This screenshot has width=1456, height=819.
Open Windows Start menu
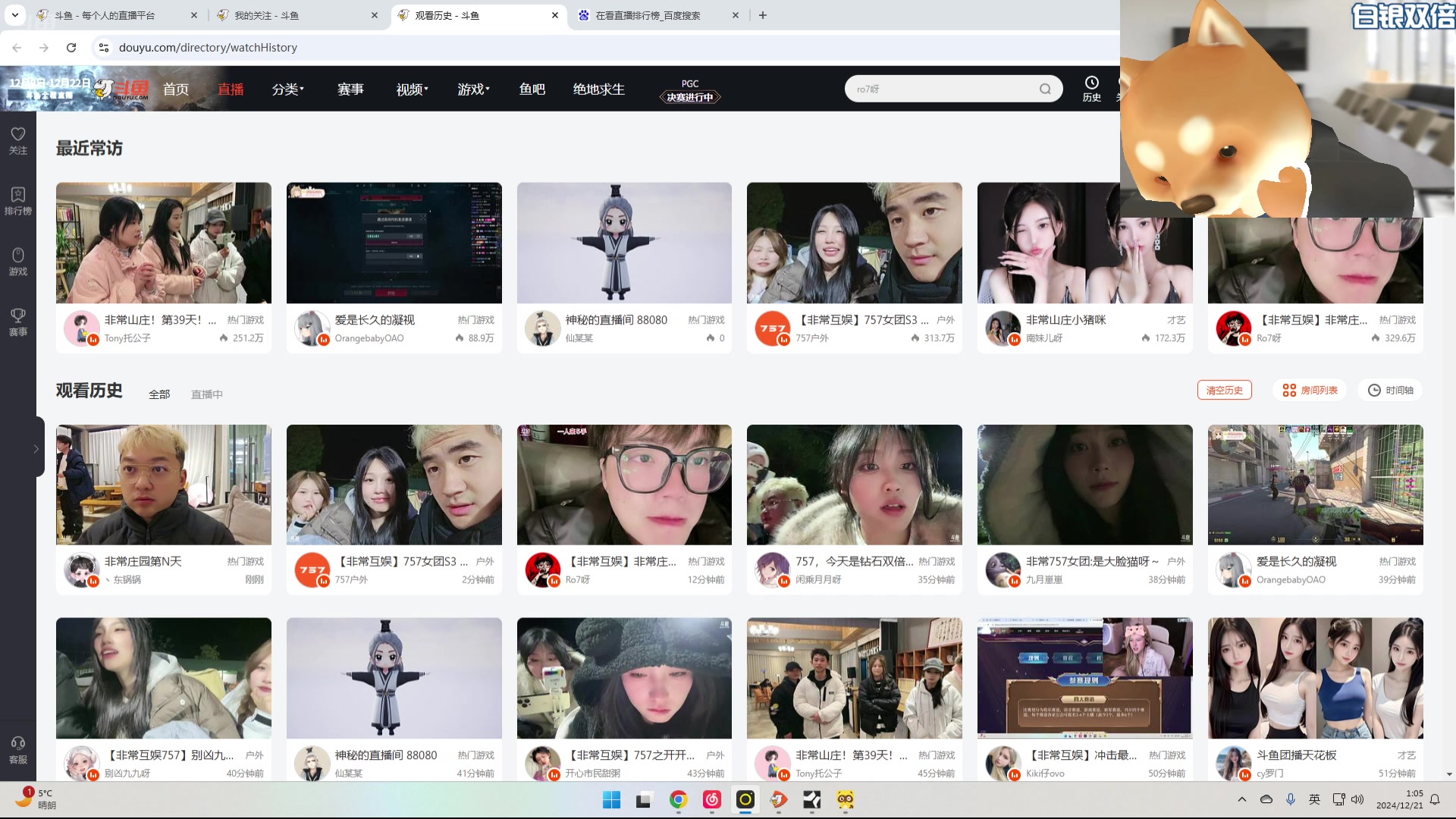pos(611,799)
